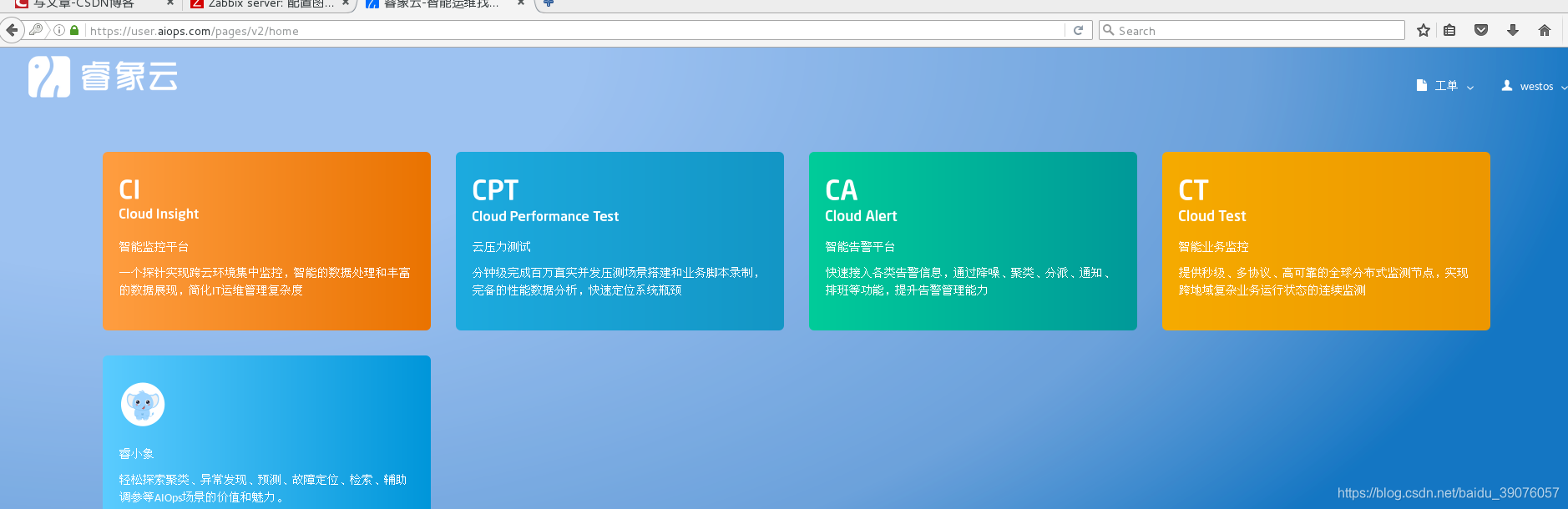Click the Pocket shield icon
The height and width of the screenshot is (509, 1568).
[x=1481, y=30]
